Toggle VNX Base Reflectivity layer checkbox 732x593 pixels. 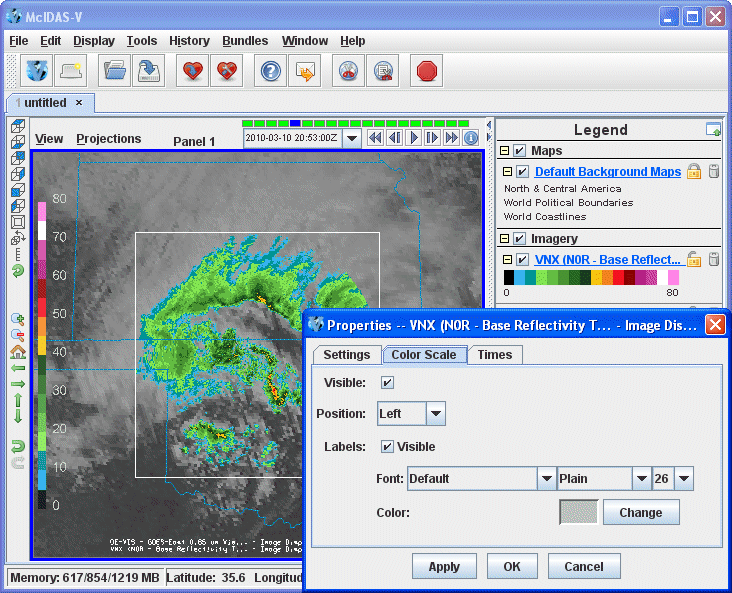pos(522,260)
